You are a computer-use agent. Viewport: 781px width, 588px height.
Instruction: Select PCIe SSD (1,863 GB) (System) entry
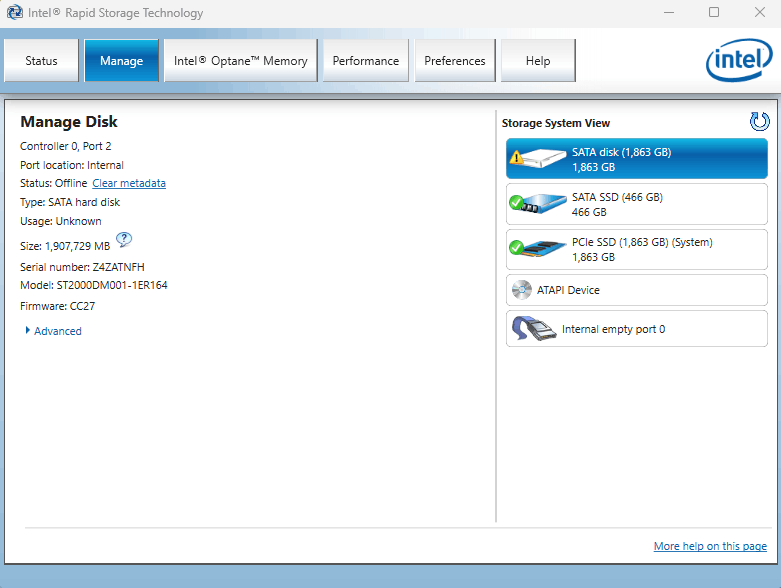coord(637,249)
